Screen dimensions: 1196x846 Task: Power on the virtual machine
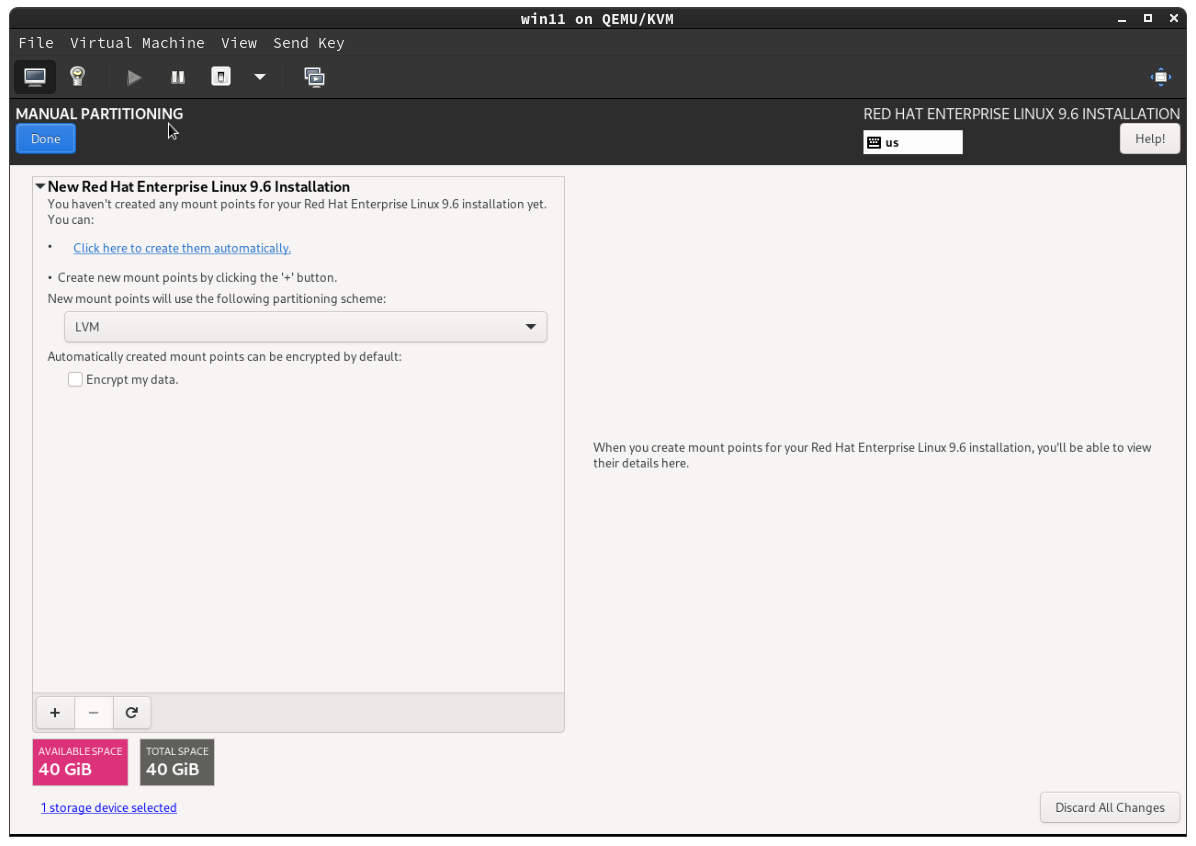click(x=134, y=77)
